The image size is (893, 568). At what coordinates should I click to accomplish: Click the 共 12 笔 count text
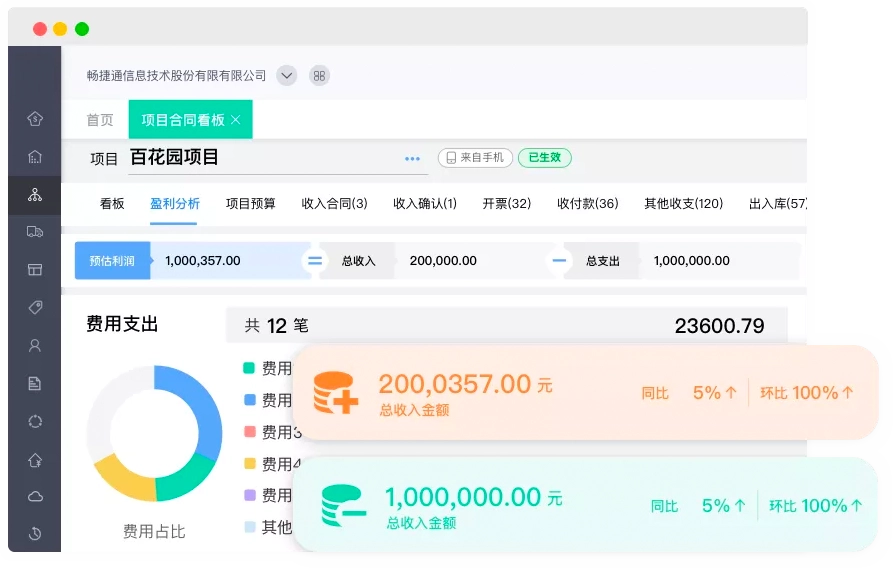tap(277, 326)
